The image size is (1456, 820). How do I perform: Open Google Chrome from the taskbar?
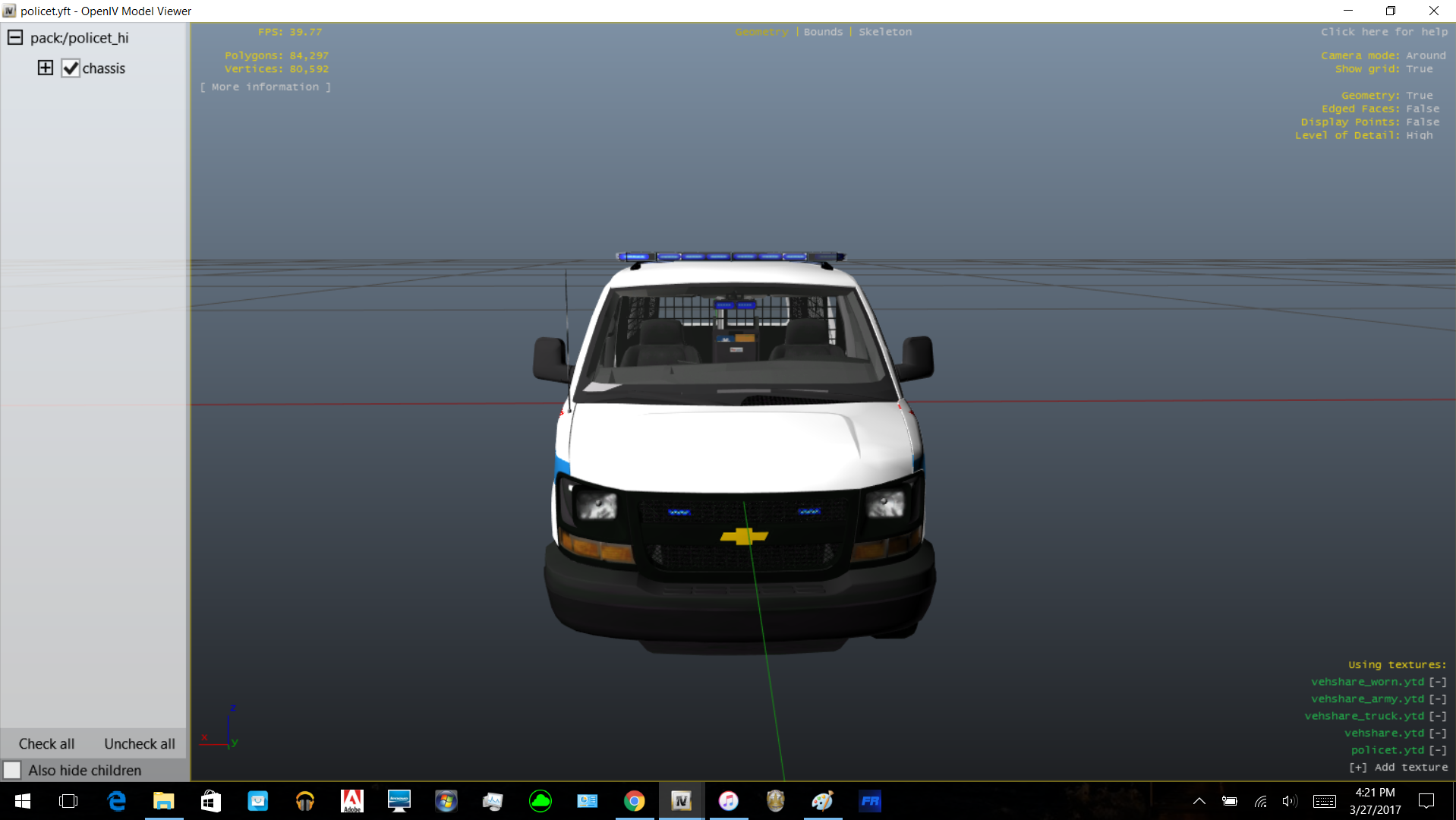pyautogui.click(x=634, y=801)
